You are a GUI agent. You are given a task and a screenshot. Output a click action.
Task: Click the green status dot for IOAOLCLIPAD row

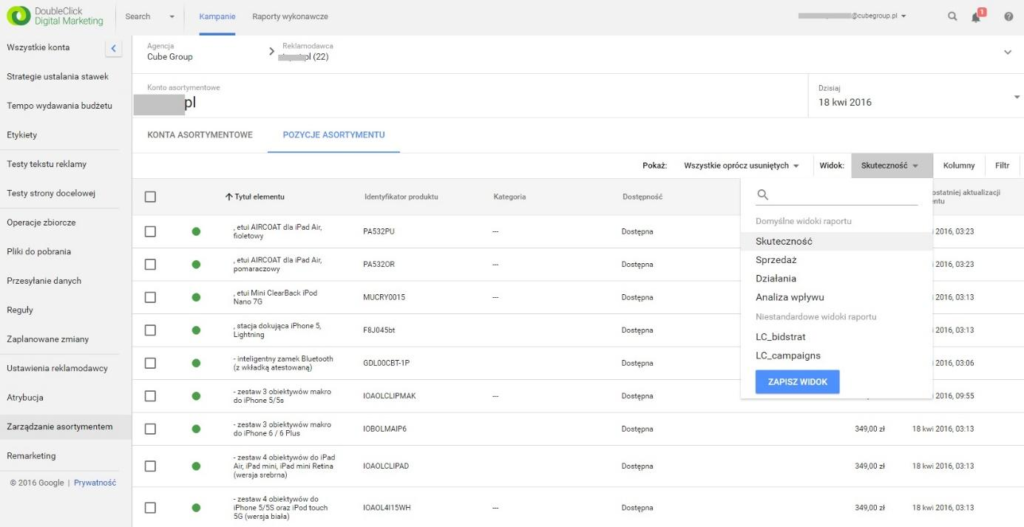[196, 466]
